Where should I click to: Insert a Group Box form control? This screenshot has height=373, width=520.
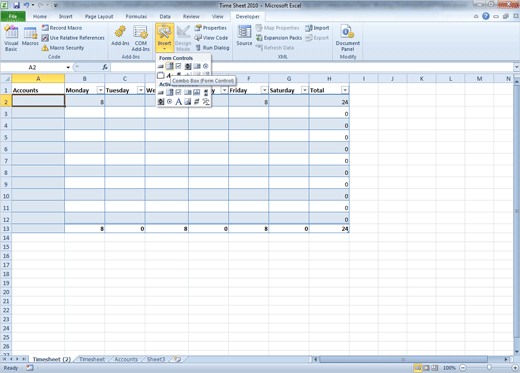161,75
